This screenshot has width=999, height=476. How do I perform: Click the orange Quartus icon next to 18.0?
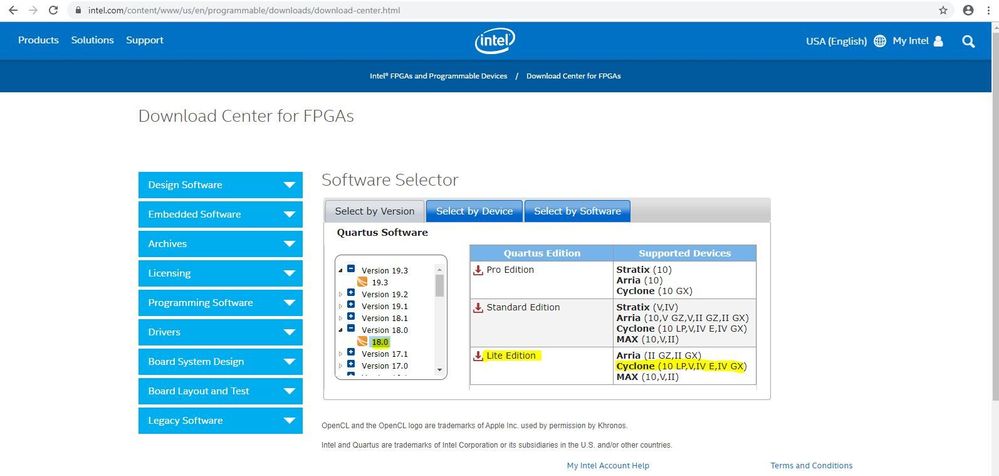(362, 342)
